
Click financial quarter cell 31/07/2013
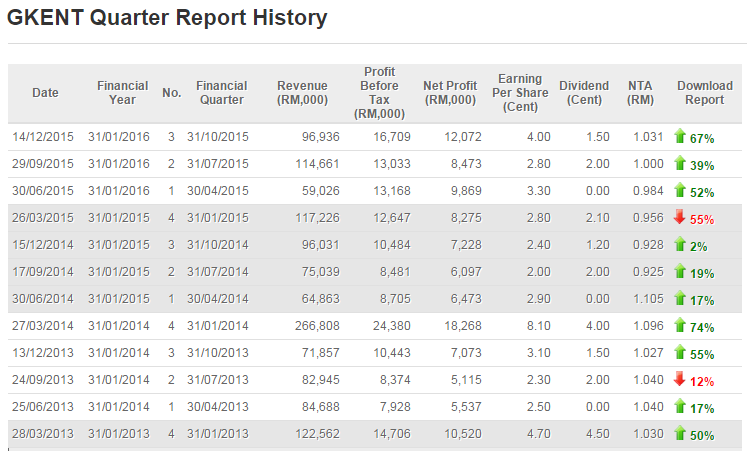click(x=218, y=380)
